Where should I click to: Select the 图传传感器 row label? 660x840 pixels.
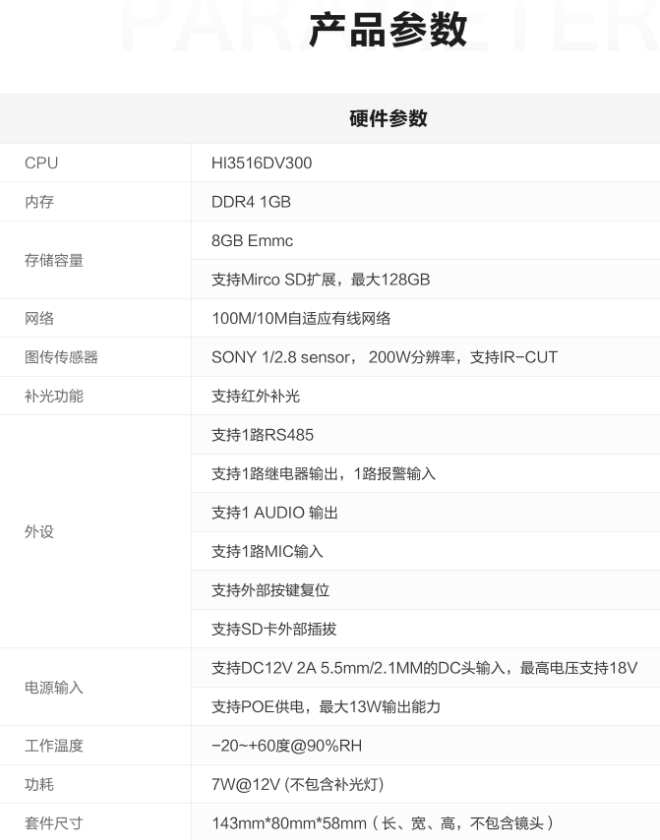[x=61, y=357]
